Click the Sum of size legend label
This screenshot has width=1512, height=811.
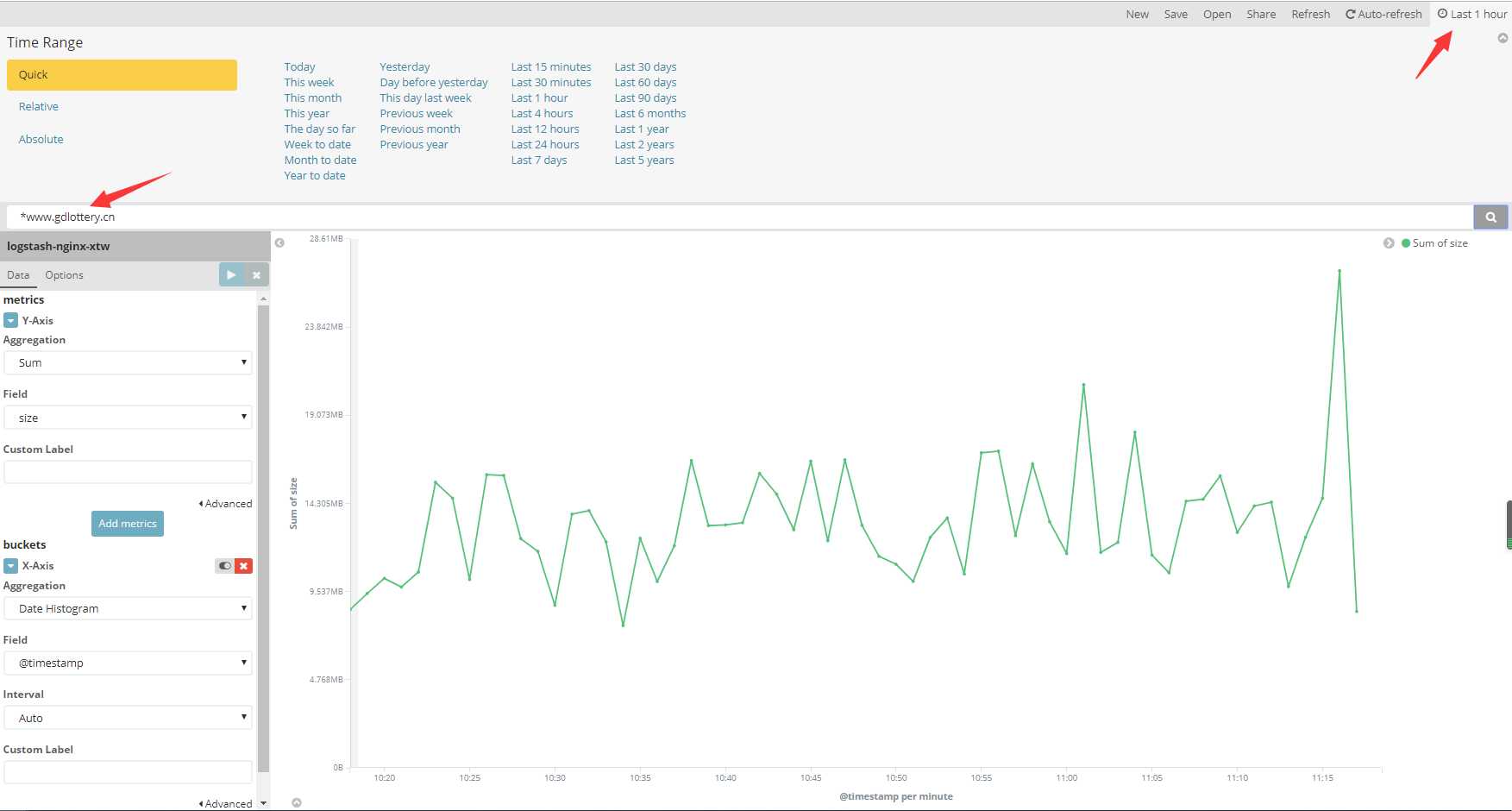tap(1440, 243)
